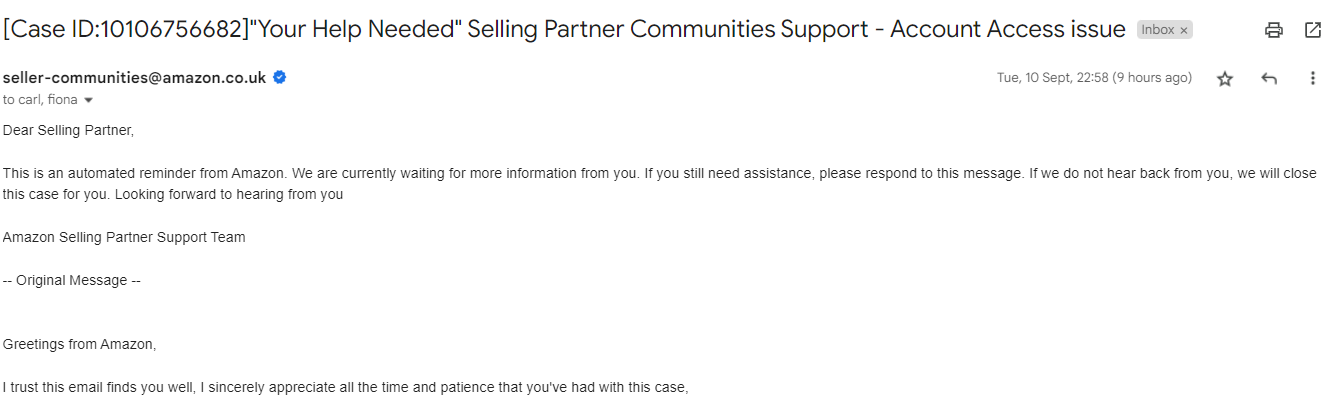1336x399 pixels.
Task: Print the email using printer icon
Action: click(x=1273, y=30)
